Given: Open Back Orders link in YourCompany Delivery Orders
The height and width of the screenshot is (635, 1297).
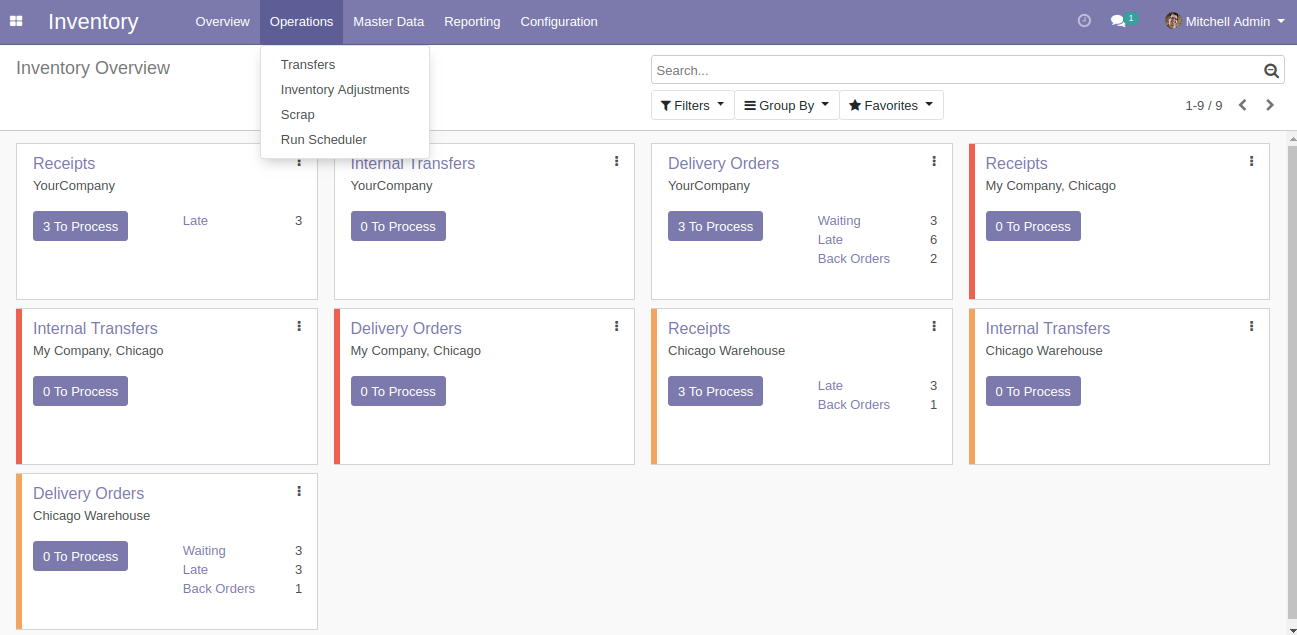Looking at the screenshot, I should tap(853, 259).
